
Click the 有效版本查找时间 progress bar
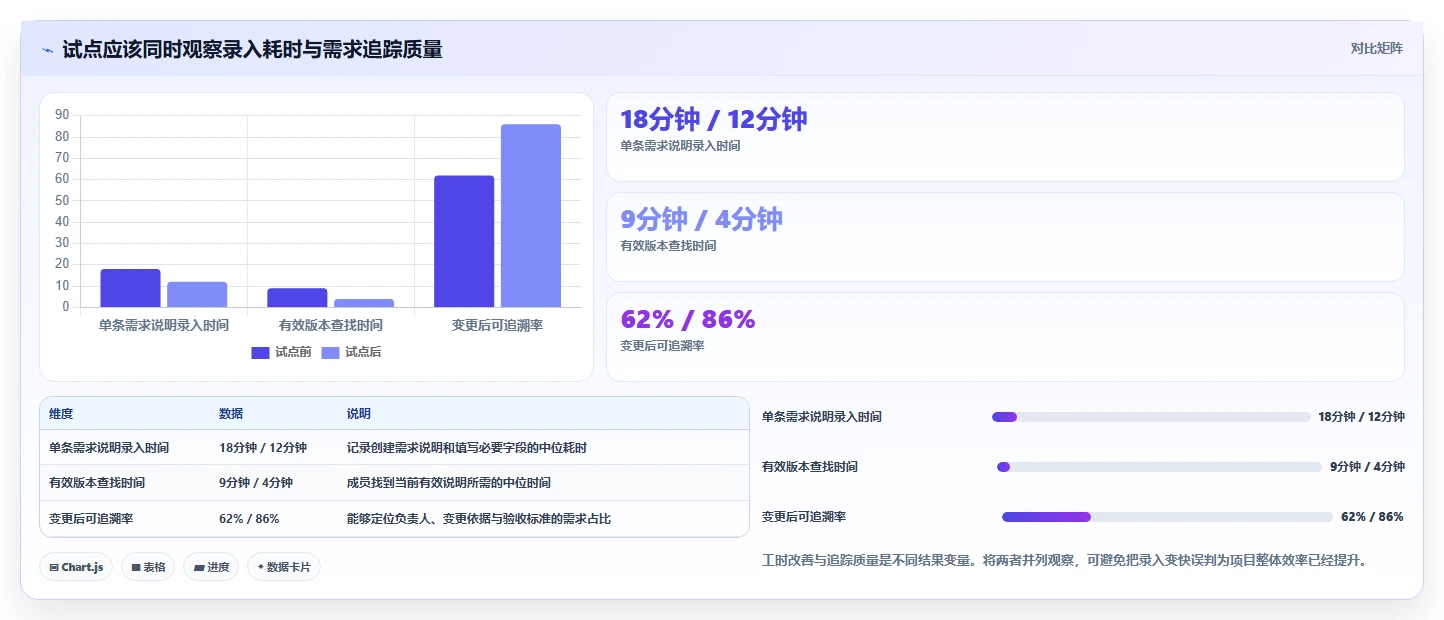1159,467
